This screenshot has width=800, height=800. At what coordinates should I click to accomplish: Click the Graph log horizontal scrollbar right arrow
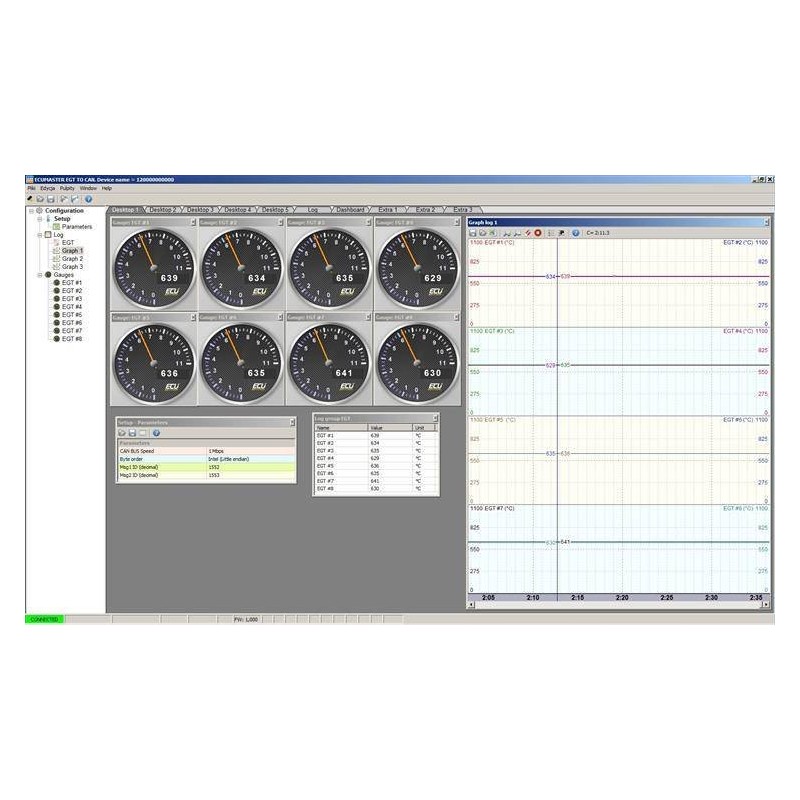tap(765, 604)
